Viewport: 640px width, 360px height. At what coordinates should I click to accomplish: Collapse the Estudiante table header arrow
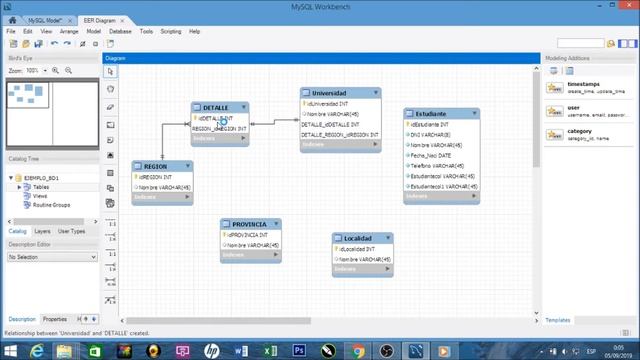tap(474, 113)
